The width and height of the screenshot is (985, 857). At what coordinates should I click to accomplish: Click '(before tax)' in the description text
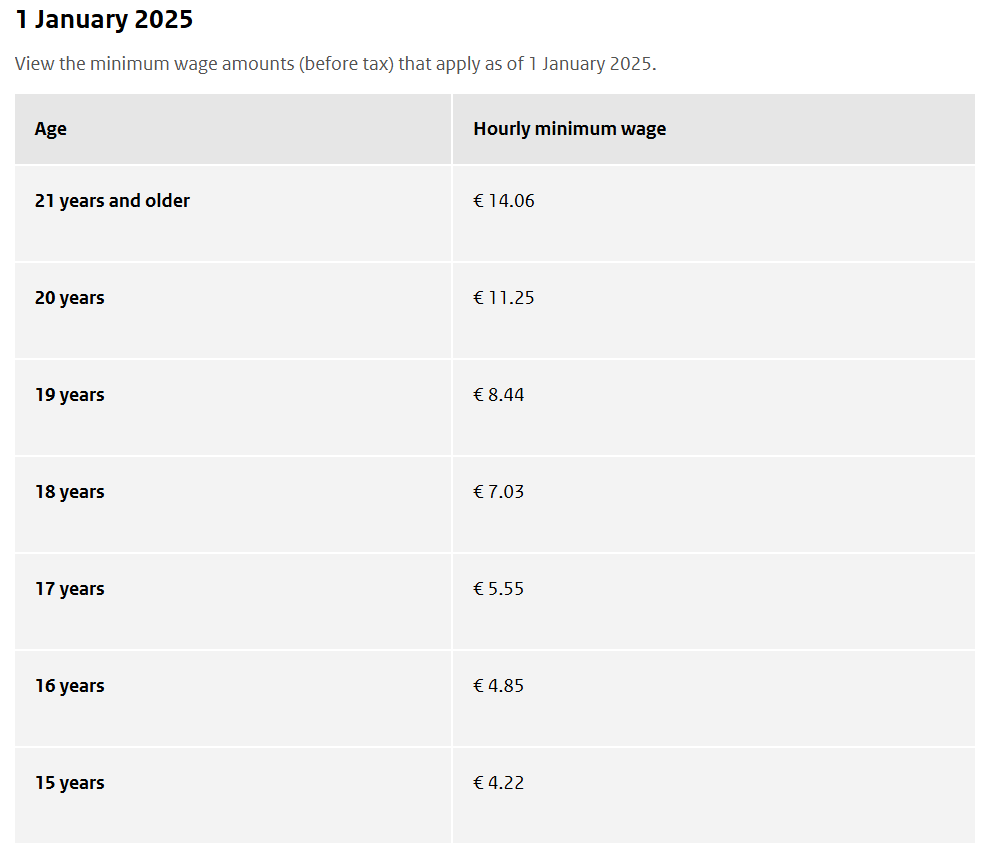tap(346, 64)
